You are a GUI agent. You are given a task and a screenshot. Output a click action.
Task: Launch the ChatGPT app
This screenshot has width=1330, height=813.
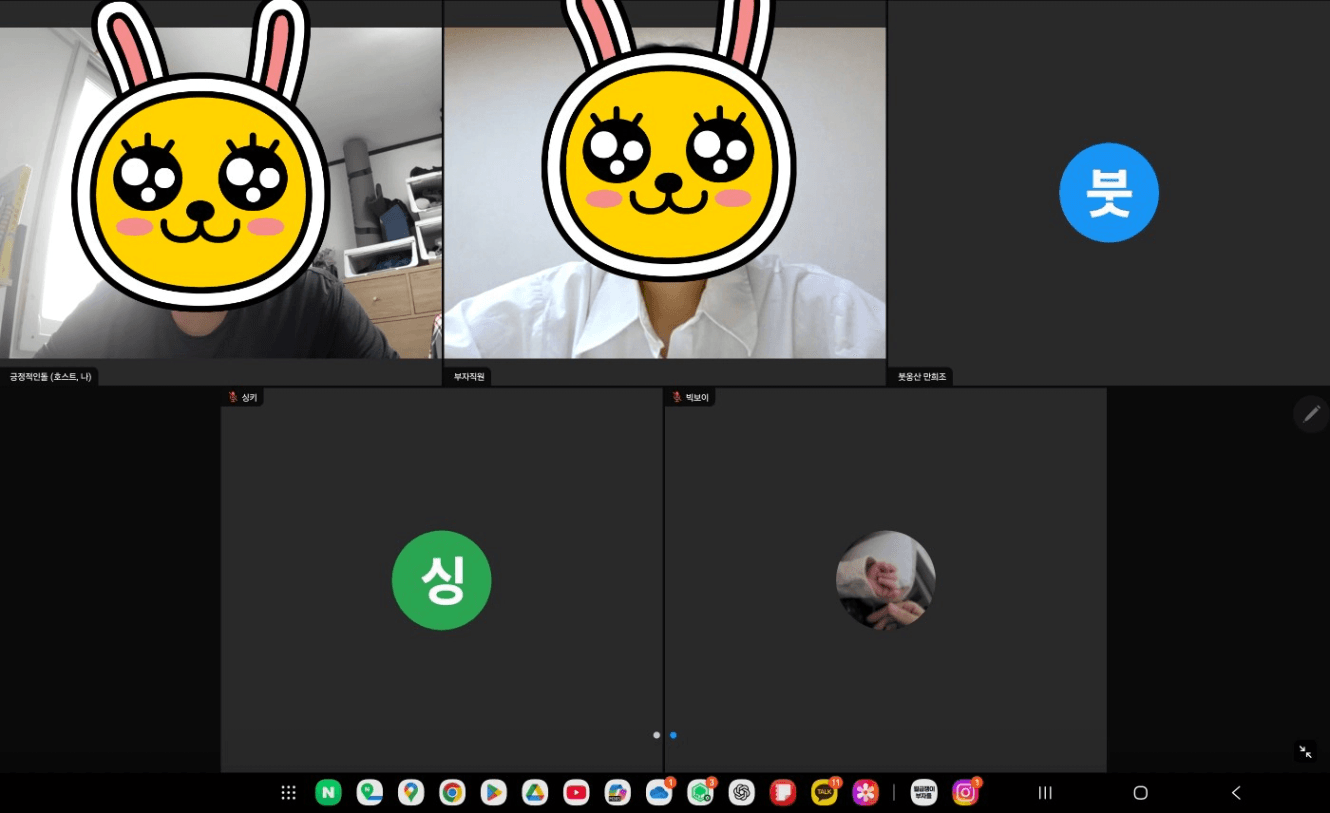[741, 793]
